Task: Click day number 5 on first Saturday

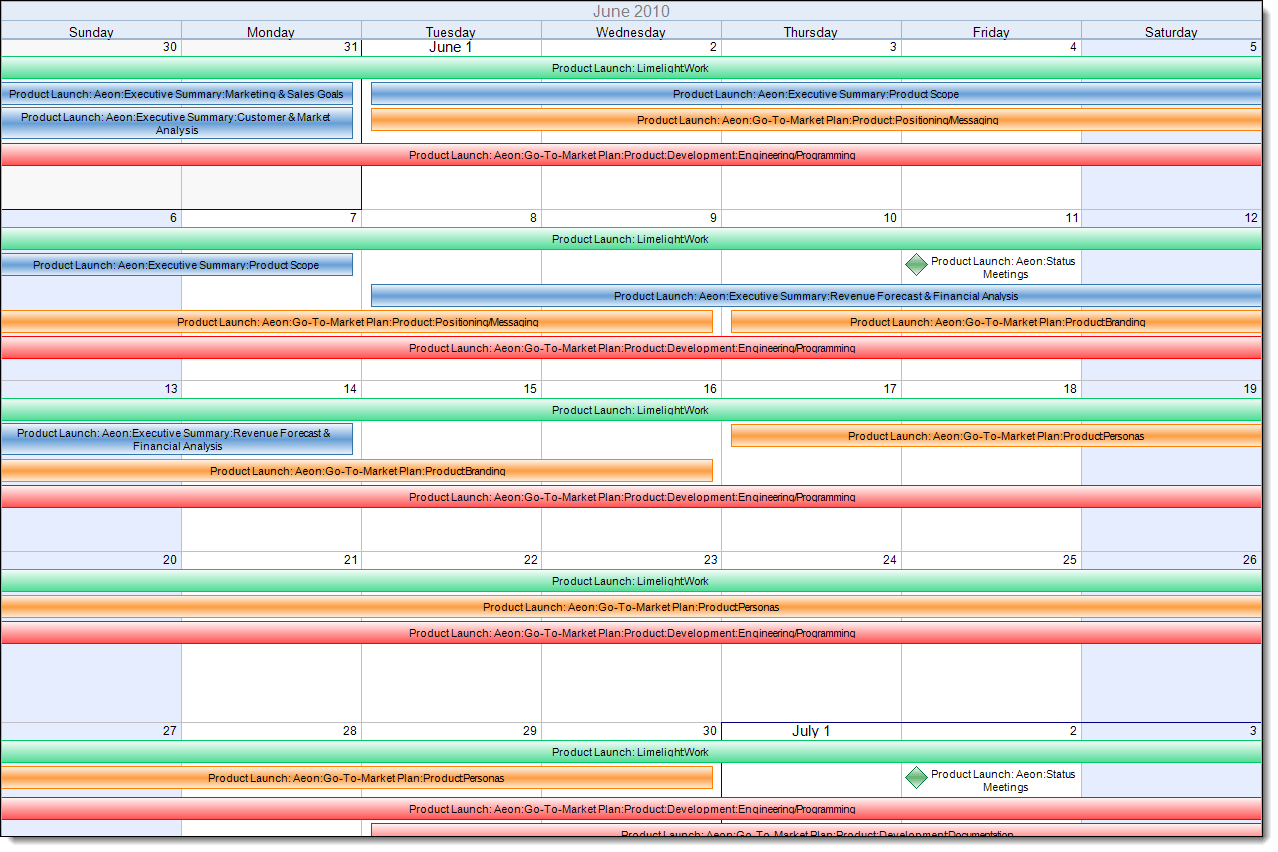Action: (1253, 47)
